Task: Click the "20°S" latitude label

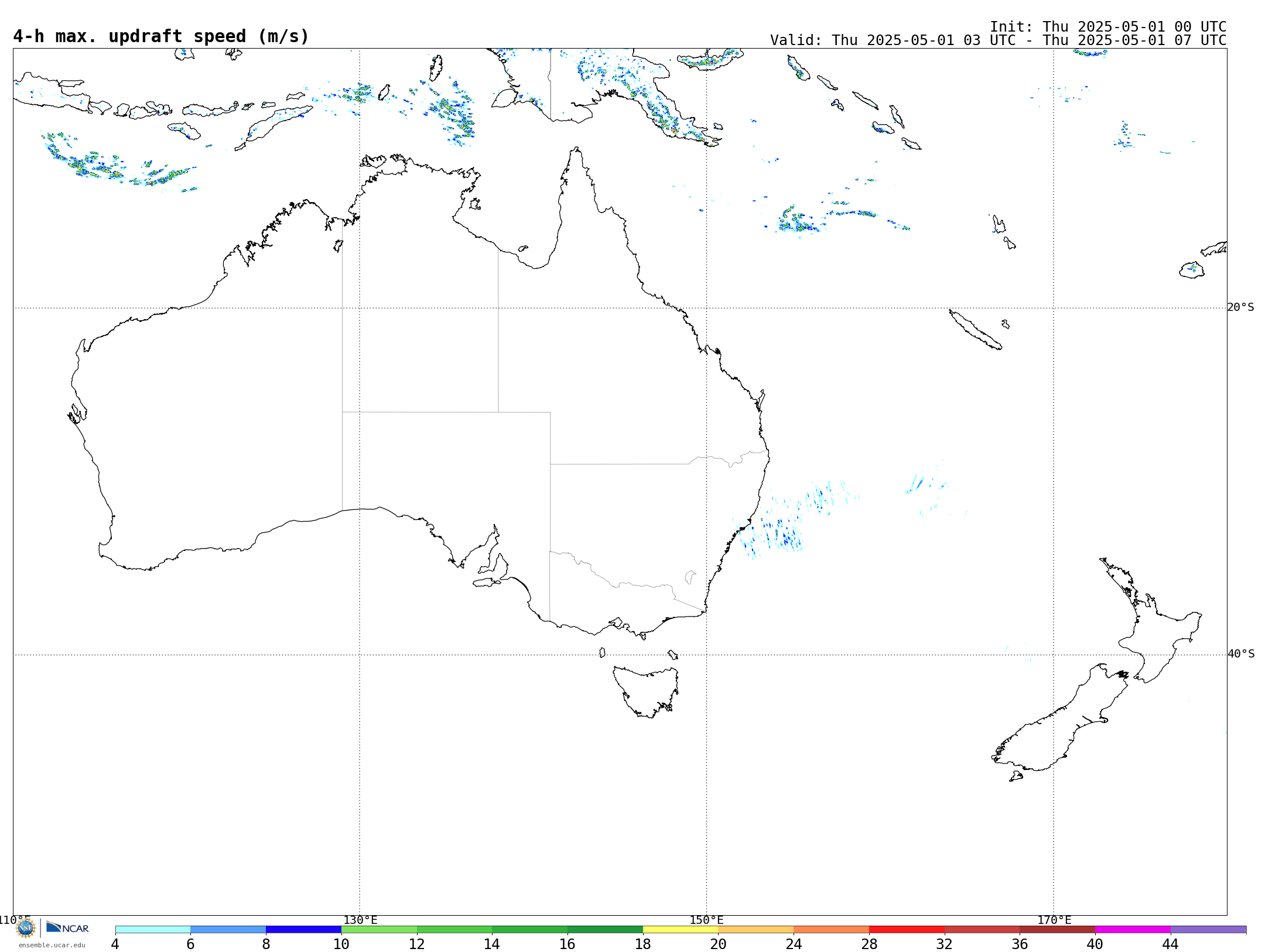Action: 1240,307
